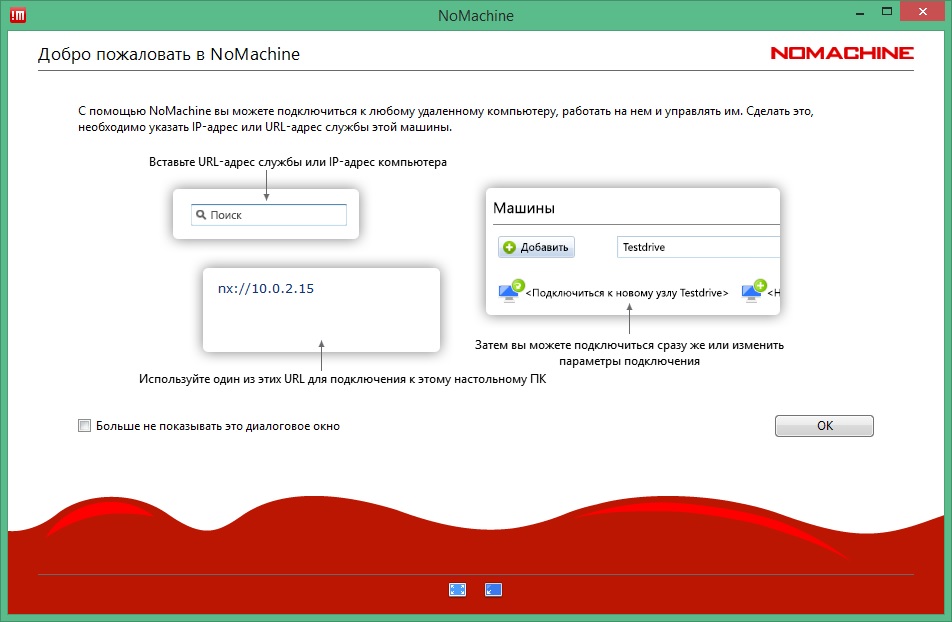Click the magnifier icon in the Поиск field
Screen dimensions: 952x622
(x=200, y=215)
